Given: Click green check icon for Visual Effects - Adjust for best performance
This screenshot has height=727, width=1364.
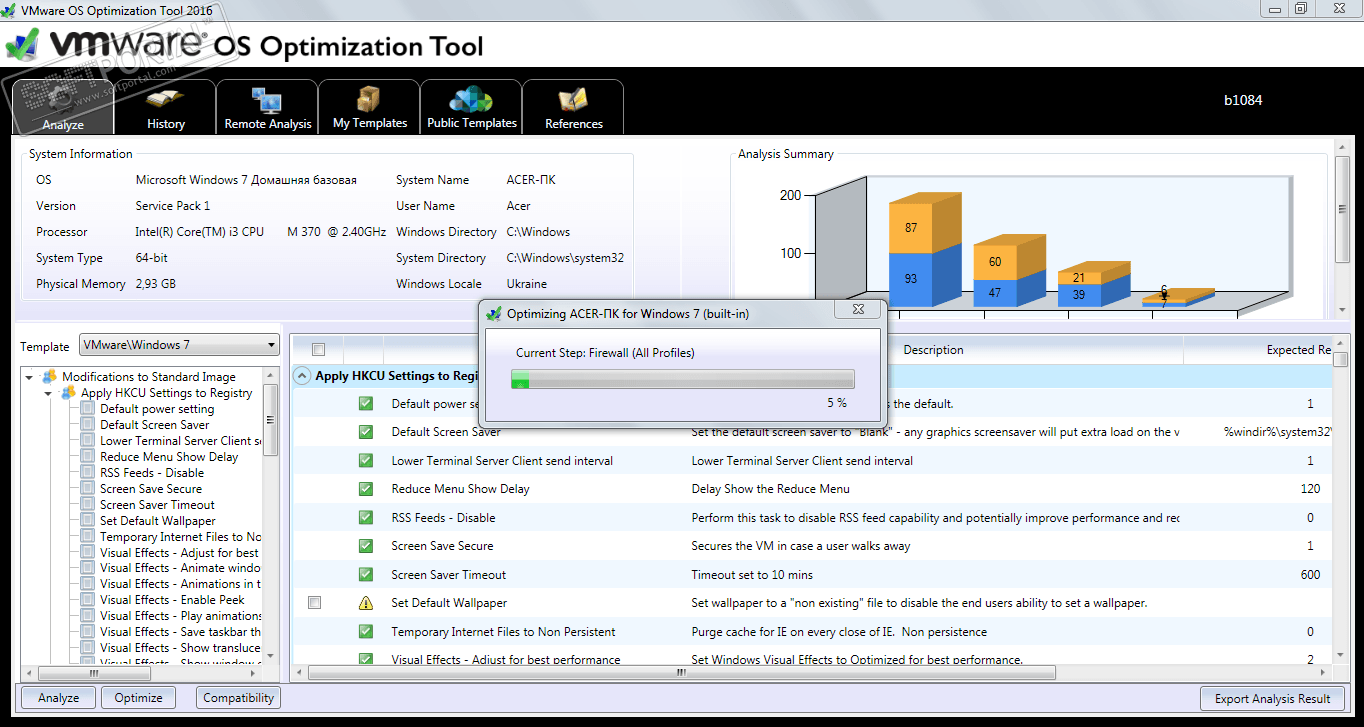Looking at the screenshot, I should click(366, 659).
